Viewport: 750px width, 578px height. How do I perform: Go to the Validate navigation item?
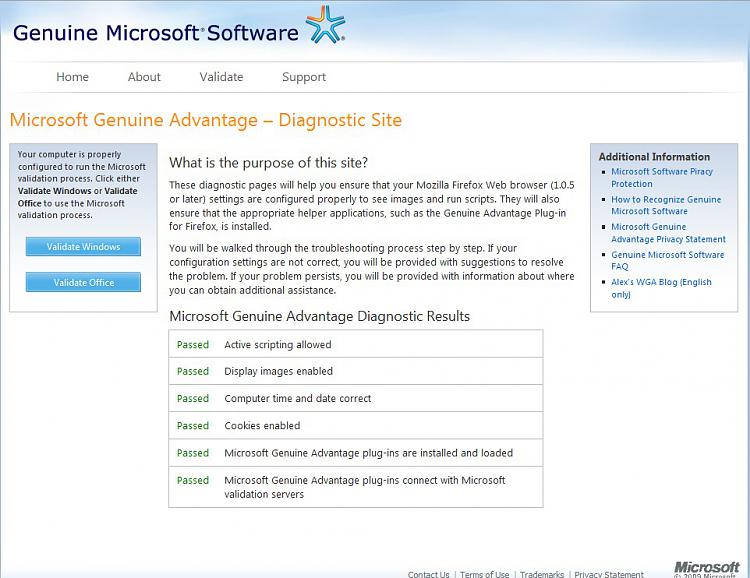point(221,77)
